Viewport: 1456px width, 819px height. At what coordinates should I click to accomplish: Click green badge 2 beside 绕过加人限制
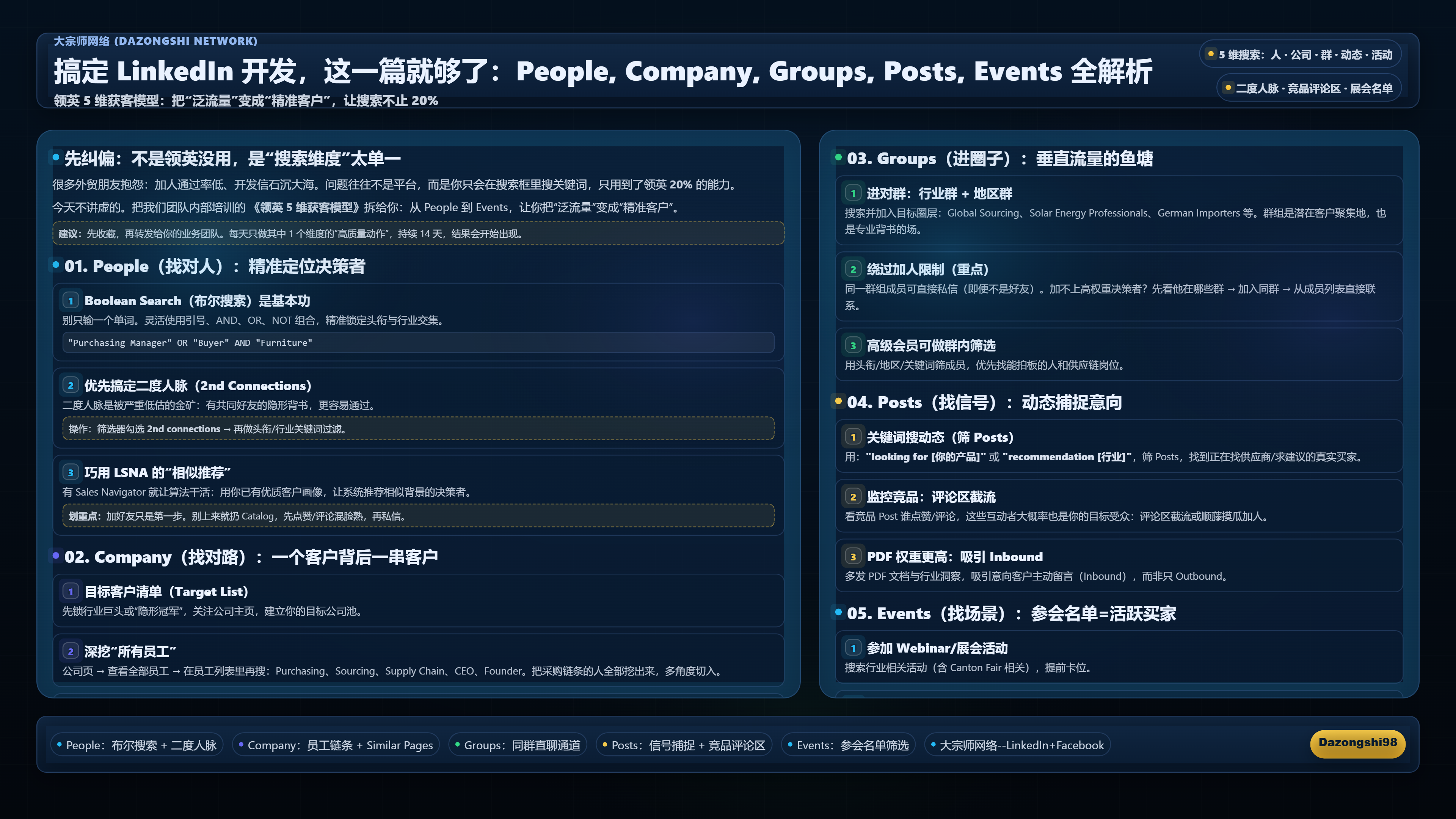point(853,269)
